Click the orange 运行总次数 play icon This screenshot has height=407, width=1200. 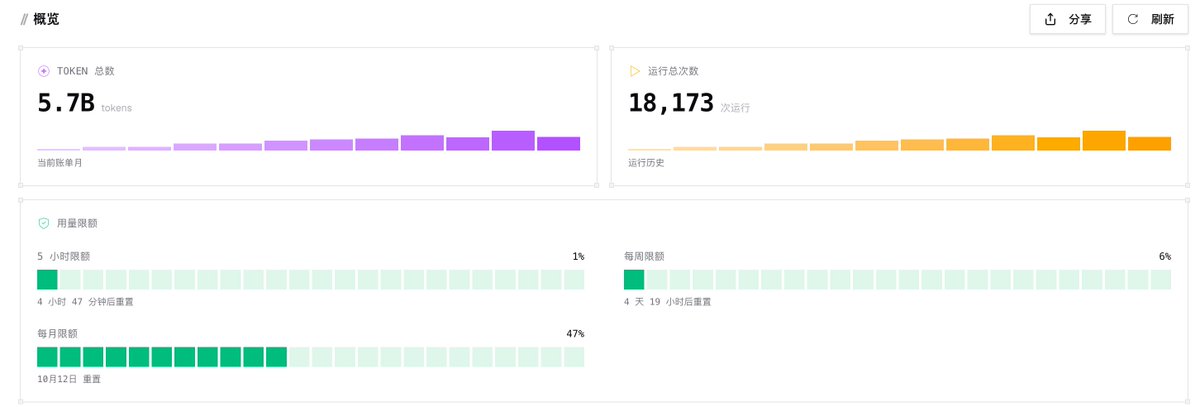coord(634,71)
